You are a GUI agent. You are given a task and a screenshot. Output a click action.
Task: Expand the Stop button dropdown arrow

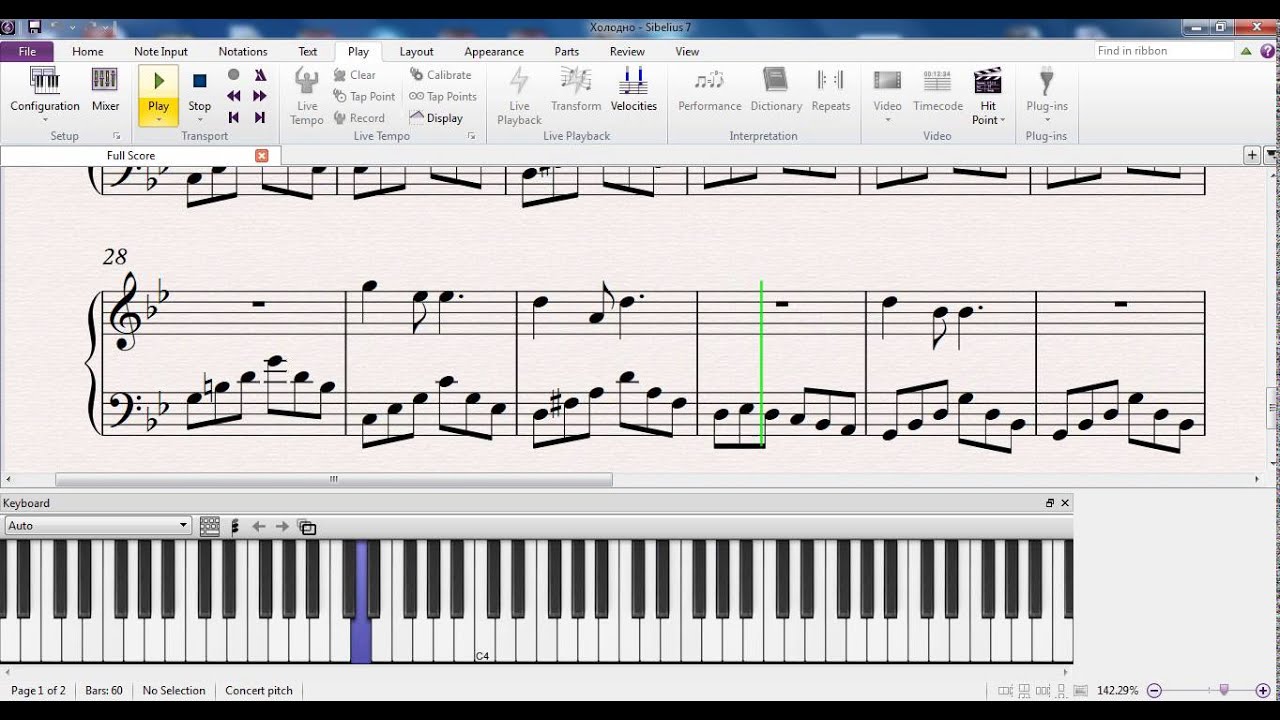tap(200, 120)
